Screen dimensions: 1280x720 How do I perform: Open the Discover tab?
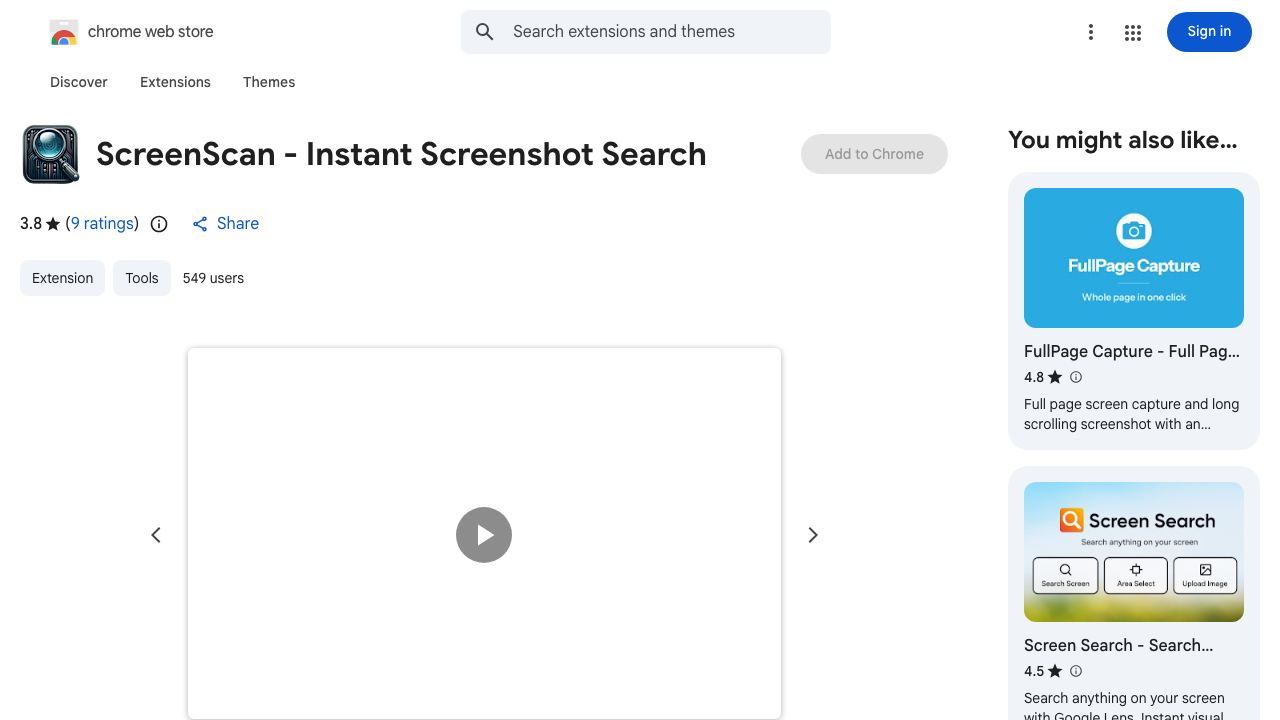pyautogui.click(x=79, y=82)
